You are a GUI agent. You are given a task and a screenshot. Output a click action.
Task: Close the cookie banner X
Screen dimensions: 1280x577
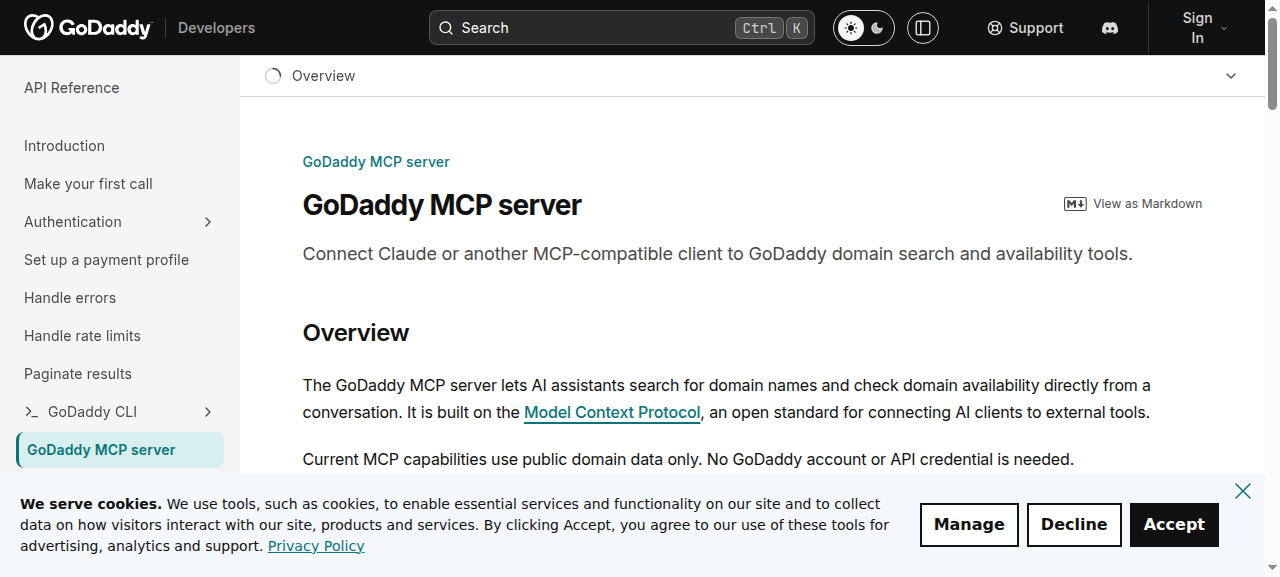click(1243, 491)
